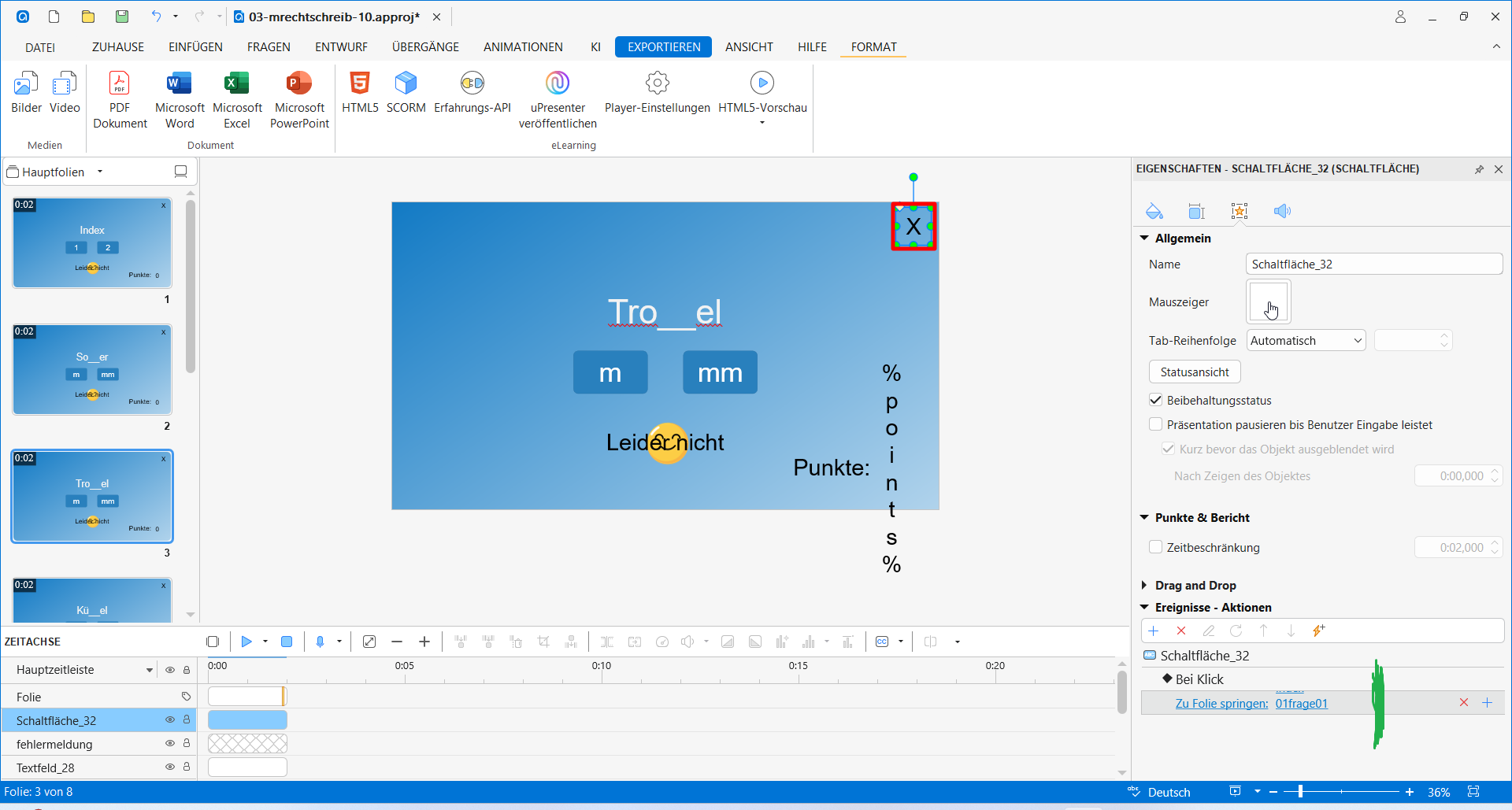Play the timeline preview

pos(246,642)
